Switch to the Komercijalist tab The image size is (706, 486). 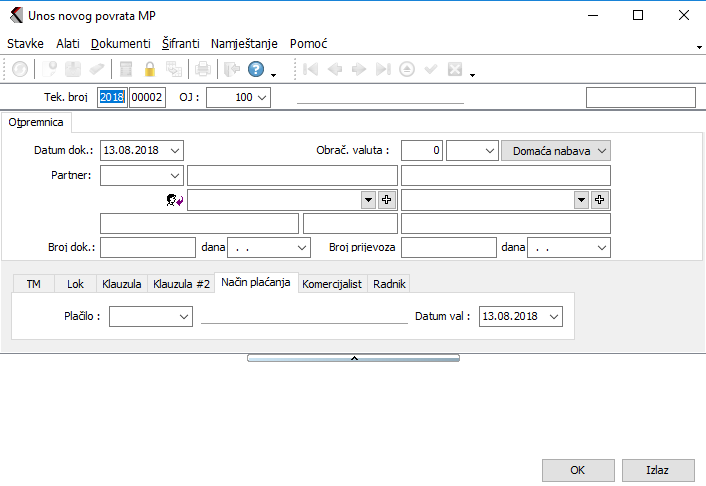(334, 284)
